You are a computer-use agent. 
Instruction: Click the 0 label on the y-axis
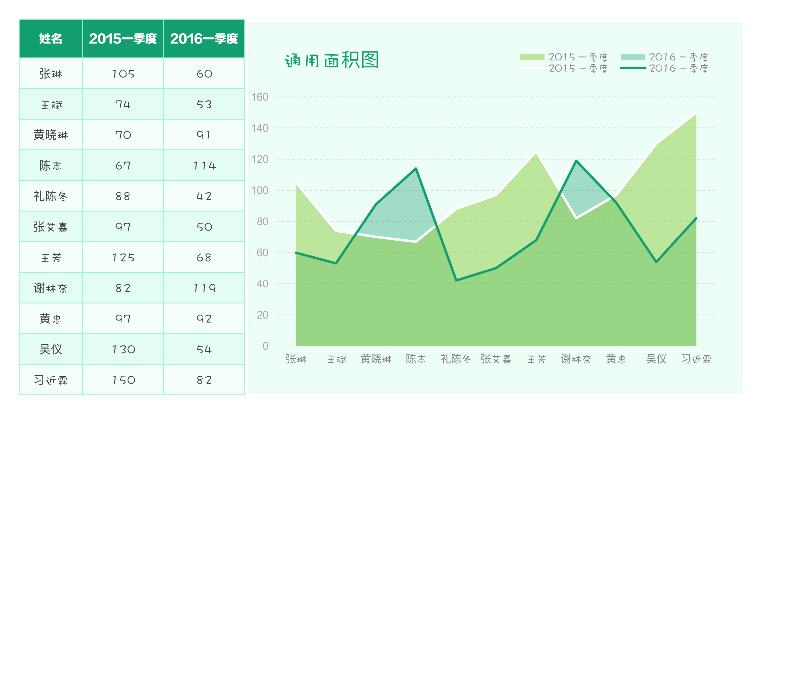coord(265,346)
